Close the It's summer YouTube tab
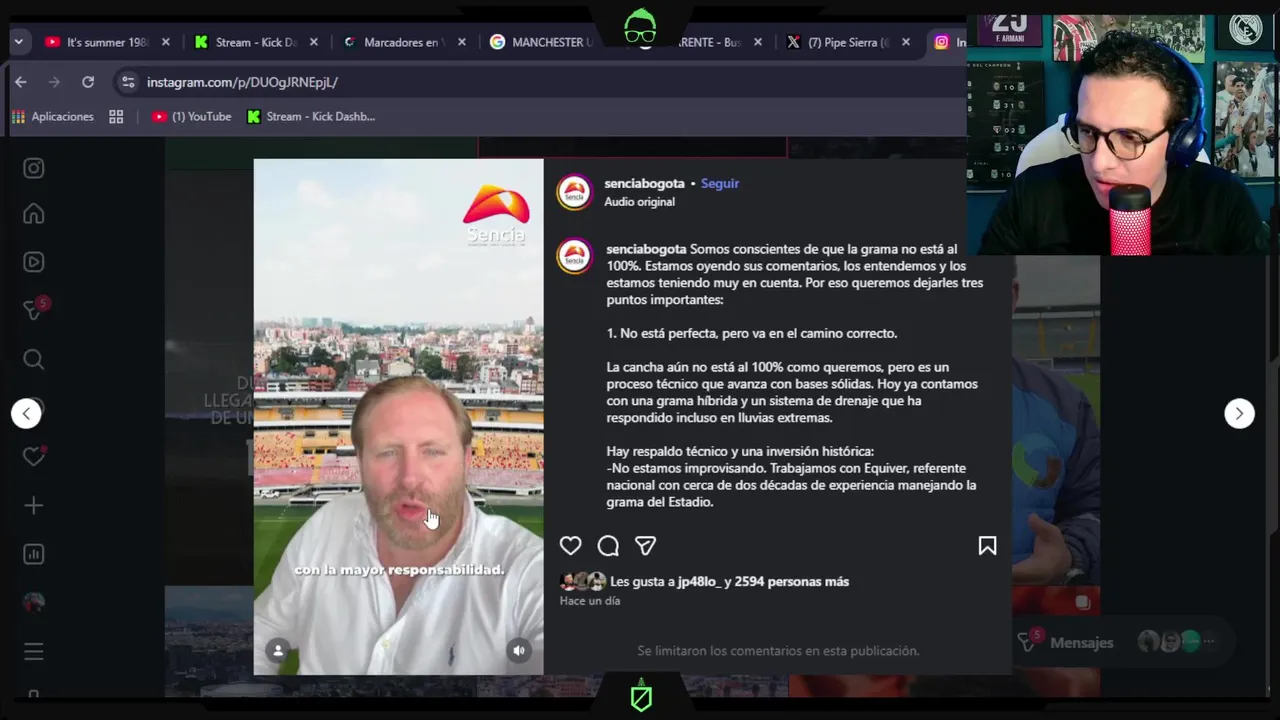The image size is (1280, 720). 166,42
